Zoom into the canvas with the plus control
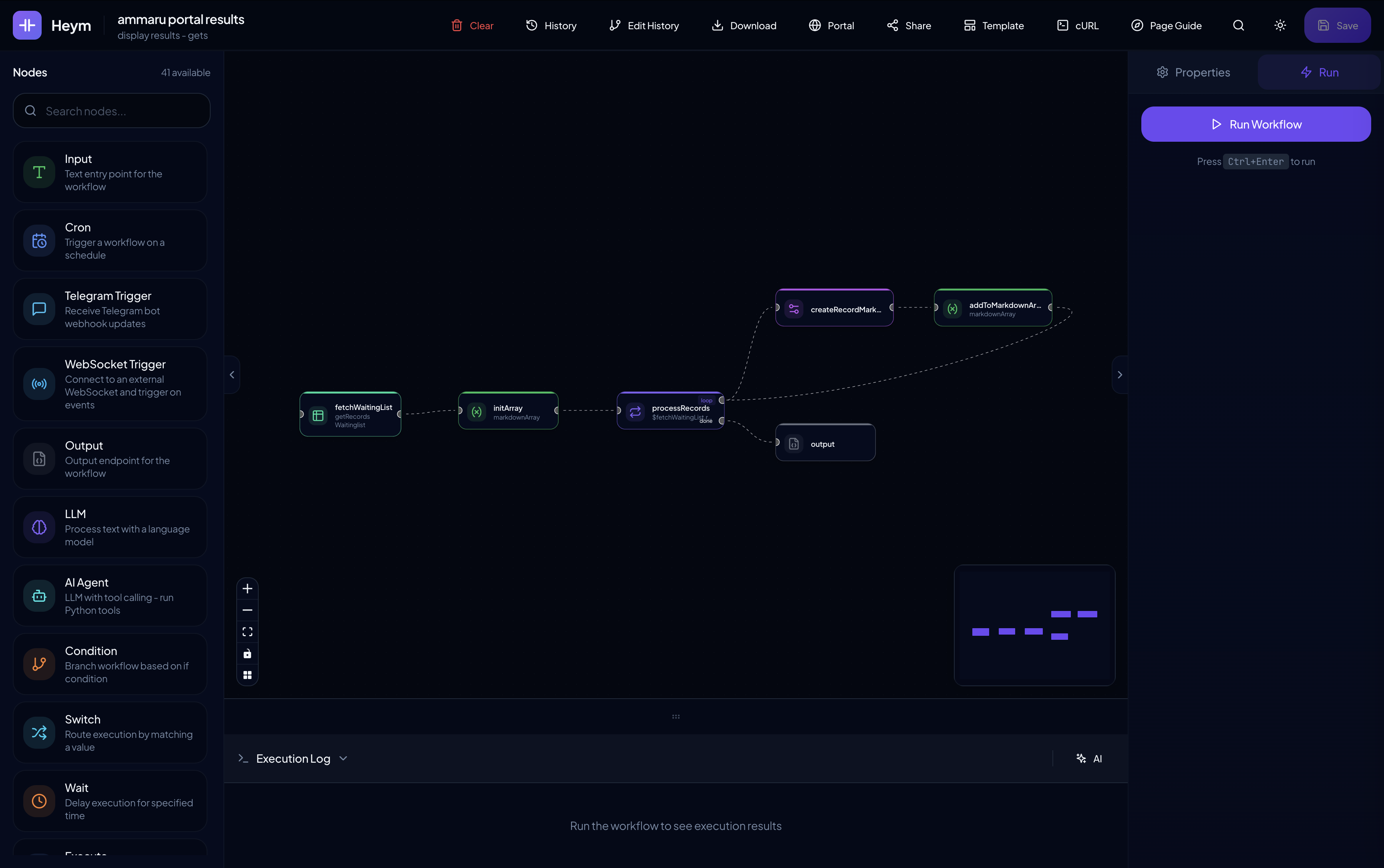This screenshot has height=868, width=1384. [x=247, y=588]
